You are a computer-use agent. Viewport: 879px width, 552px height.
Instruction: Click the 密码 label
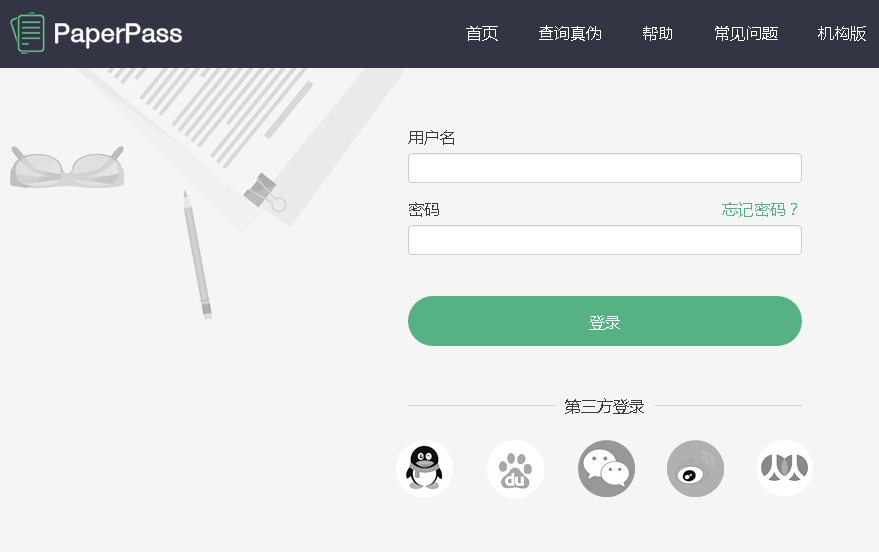click(x=424, y=210)
